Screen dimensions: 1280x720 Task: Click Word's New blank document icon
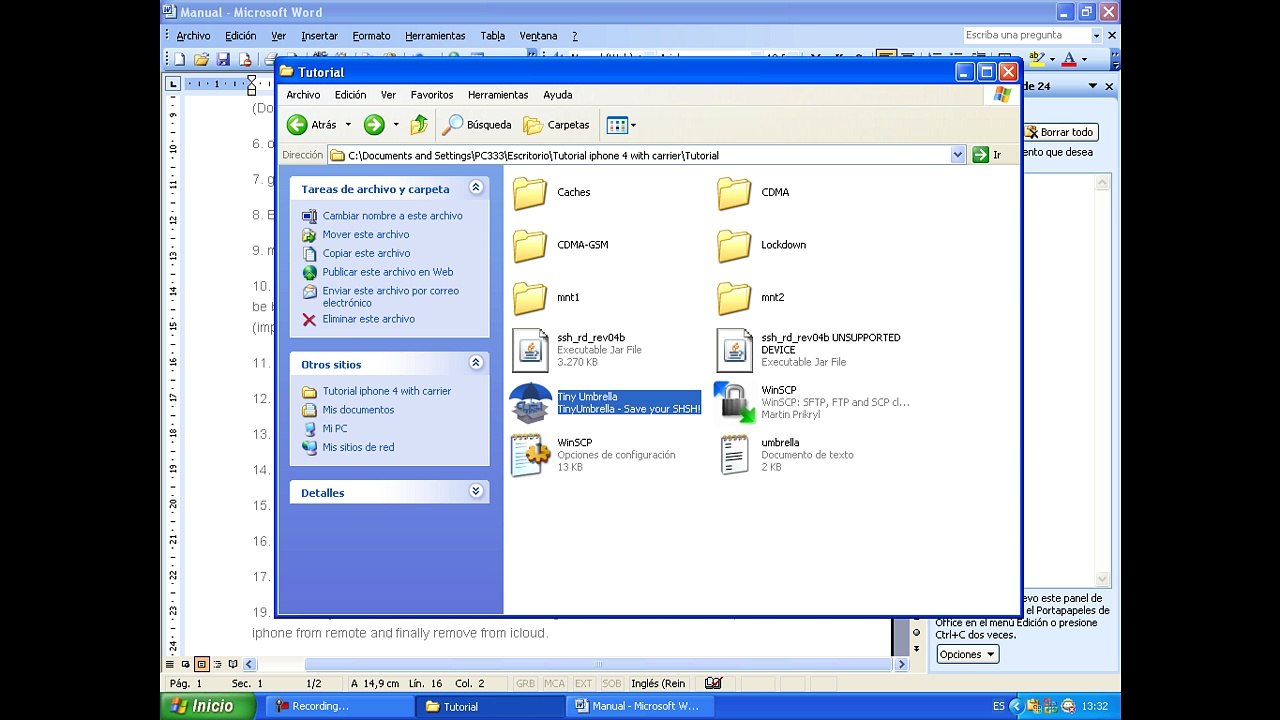[180, 60]
